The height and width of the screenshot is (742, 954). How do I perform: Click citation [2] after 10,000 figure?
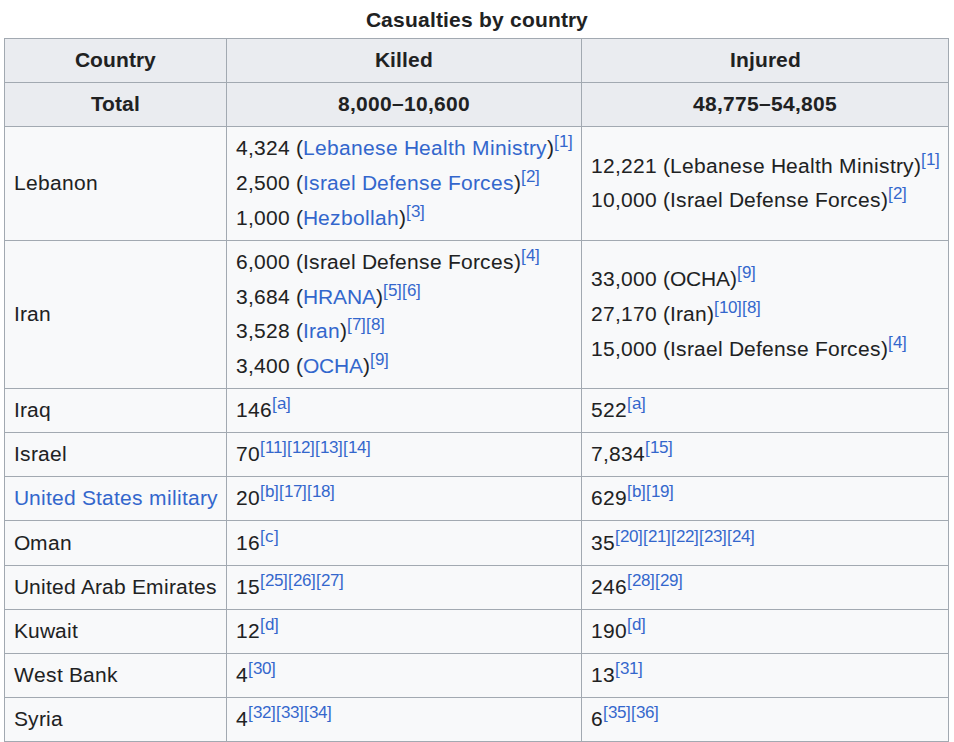click(x=897, y=195)
